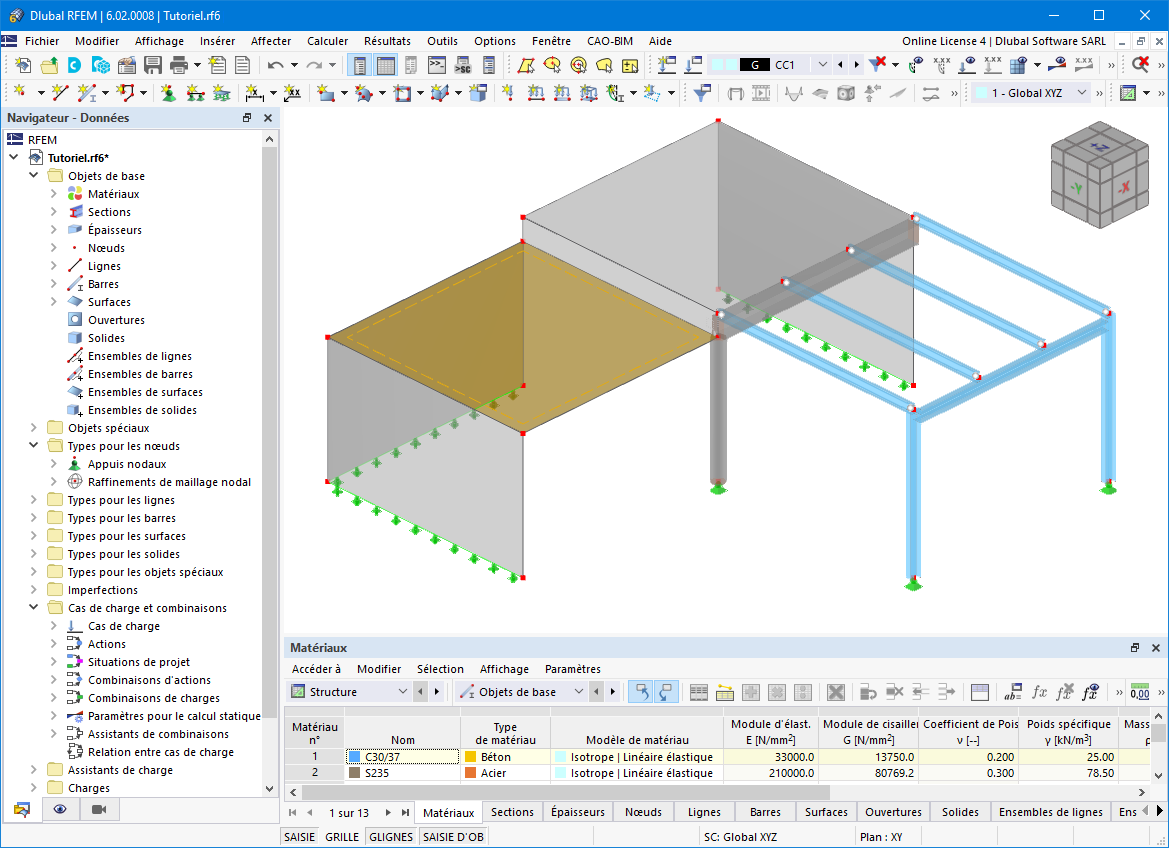1169x848 pixels.
Task: Collapse Cas de charge et combinaisons folder
Action: pyautogui.click(x=33, y=607)
